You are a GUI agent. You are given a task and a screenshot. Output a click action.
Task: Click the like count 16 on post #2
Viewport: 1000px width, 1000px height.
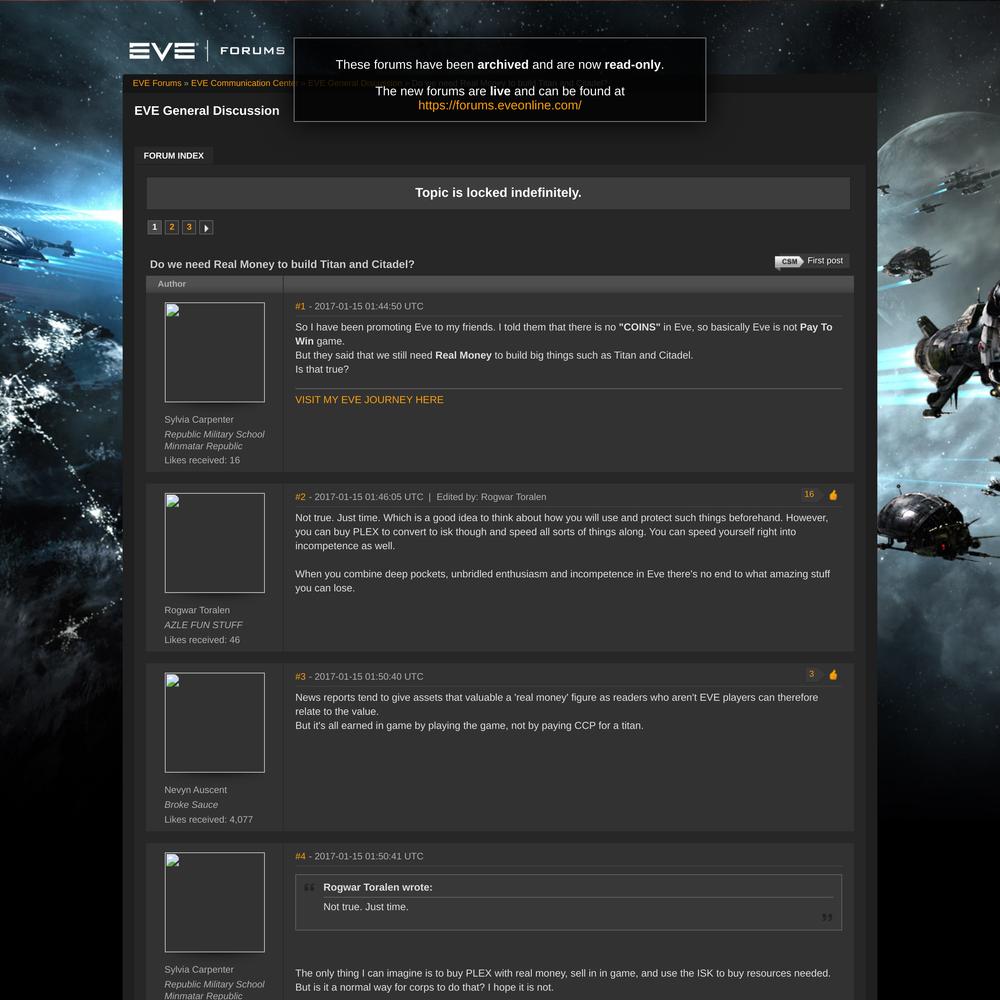[809, 494]
